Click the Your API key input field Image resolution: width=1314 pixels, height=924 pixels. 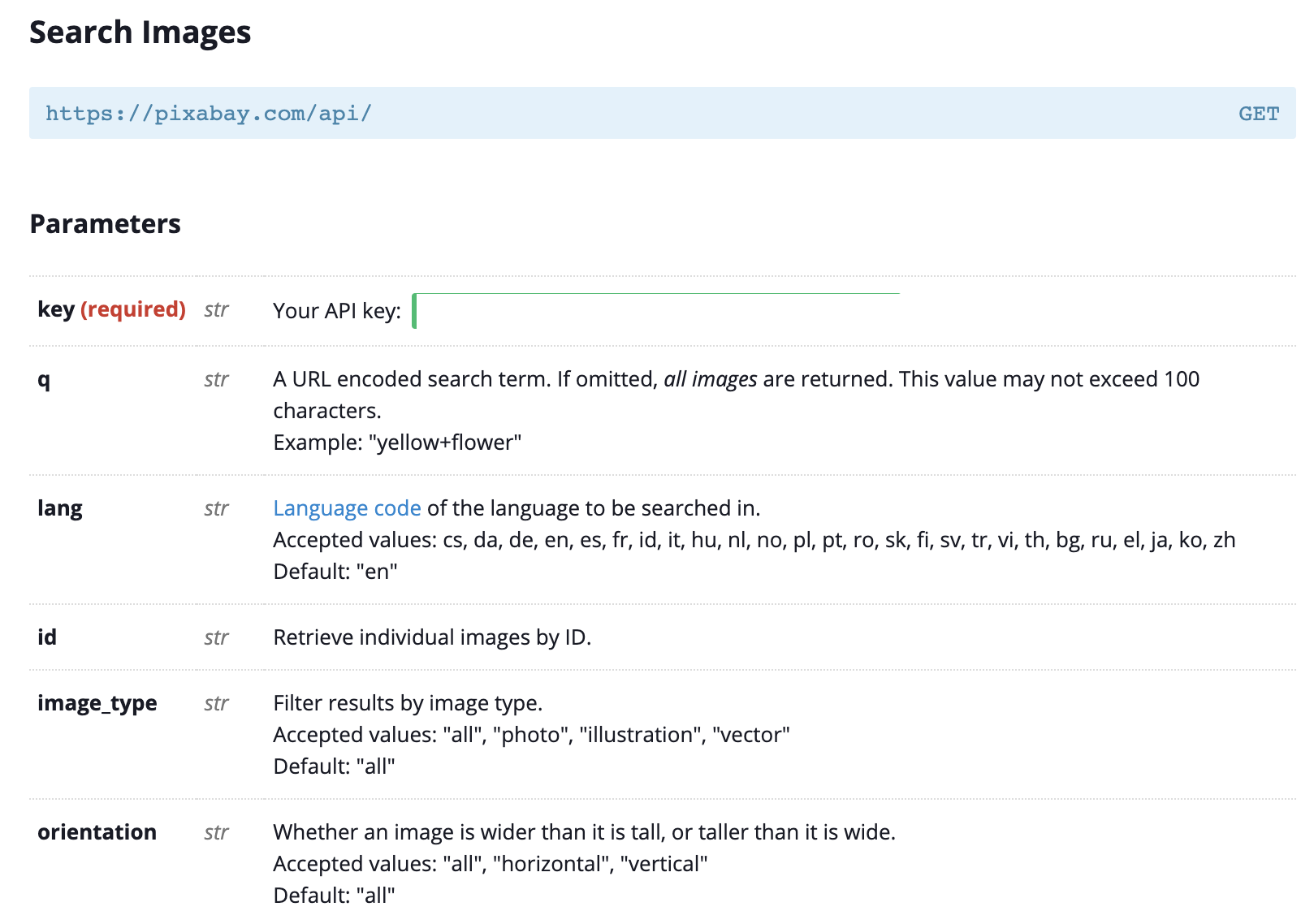[x=656, y=311]
